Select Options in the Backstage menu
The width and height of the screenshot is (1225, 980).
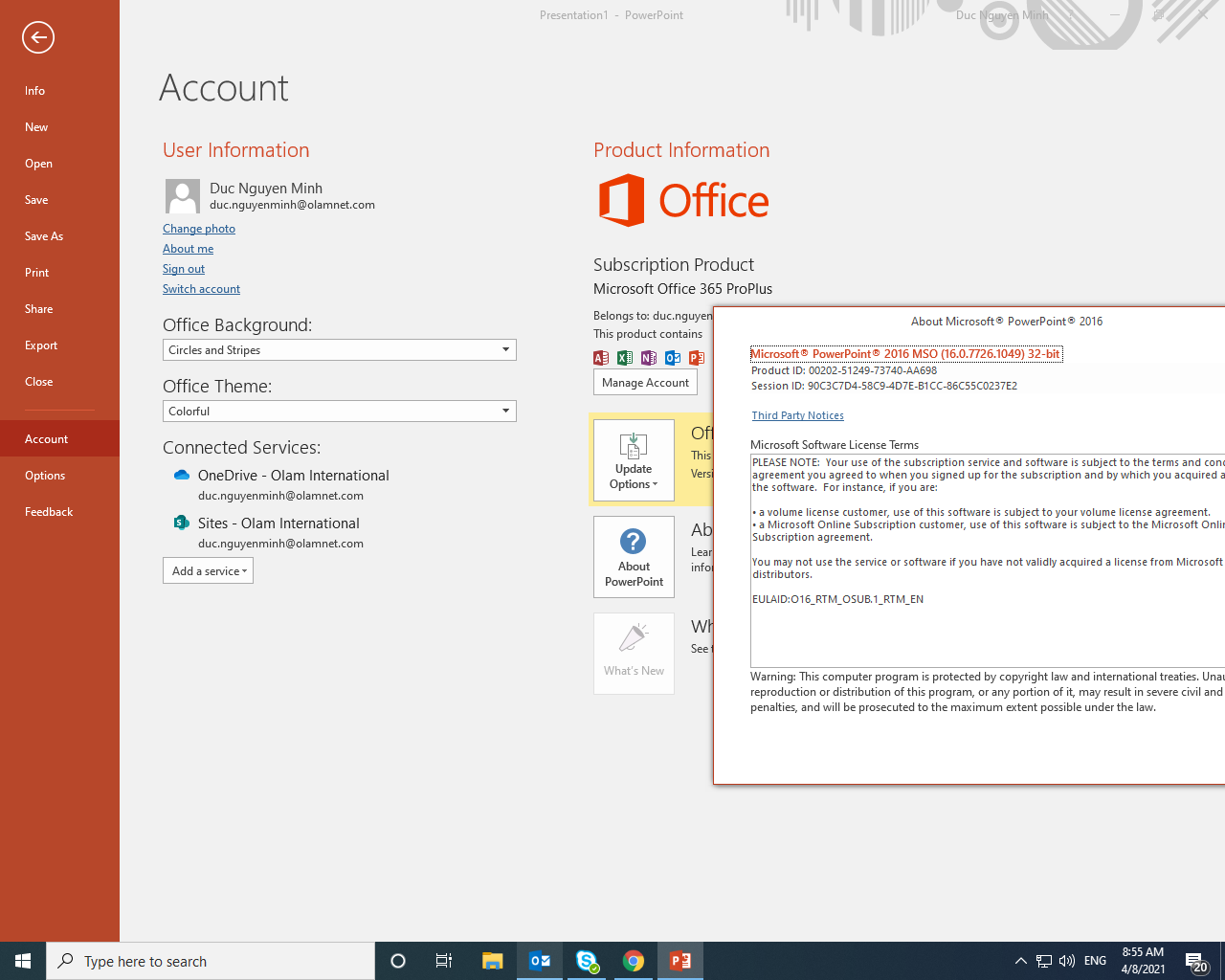coord(59,476)
